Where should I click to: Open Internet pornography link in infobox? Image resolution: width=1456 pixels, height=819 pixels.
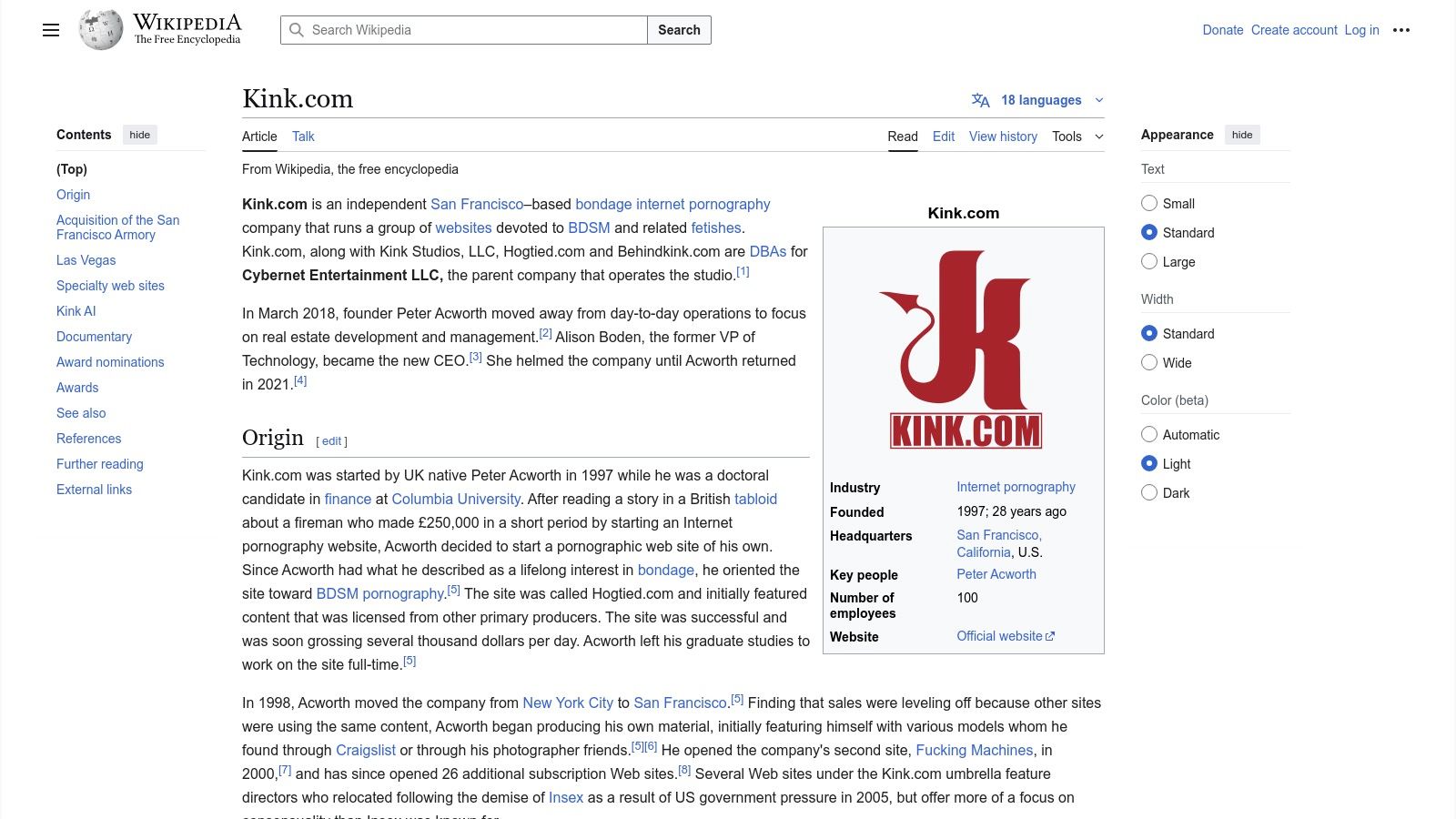coord(1016,487)
